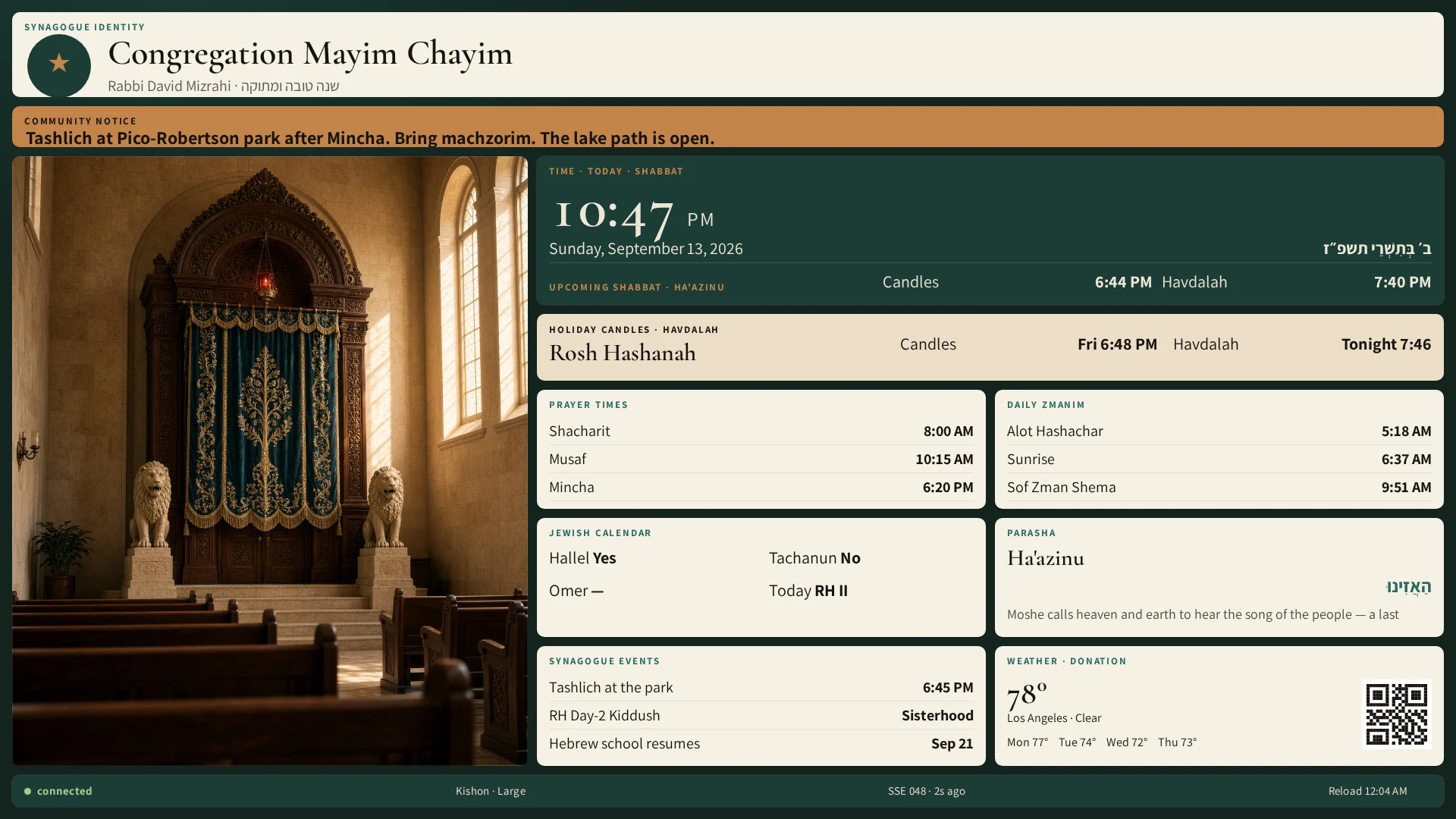
Task: Click the connected status label
Action: pos(64,791)
